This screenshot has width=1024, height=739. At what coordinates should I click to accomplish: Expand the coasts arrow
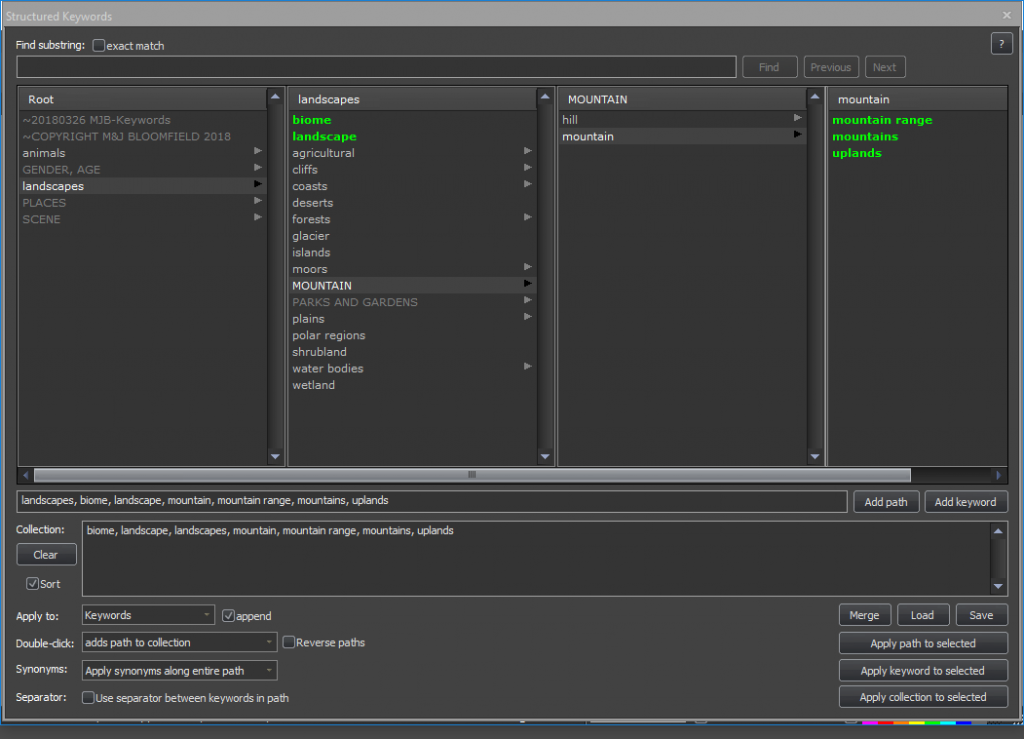click(x=528, y=184)
